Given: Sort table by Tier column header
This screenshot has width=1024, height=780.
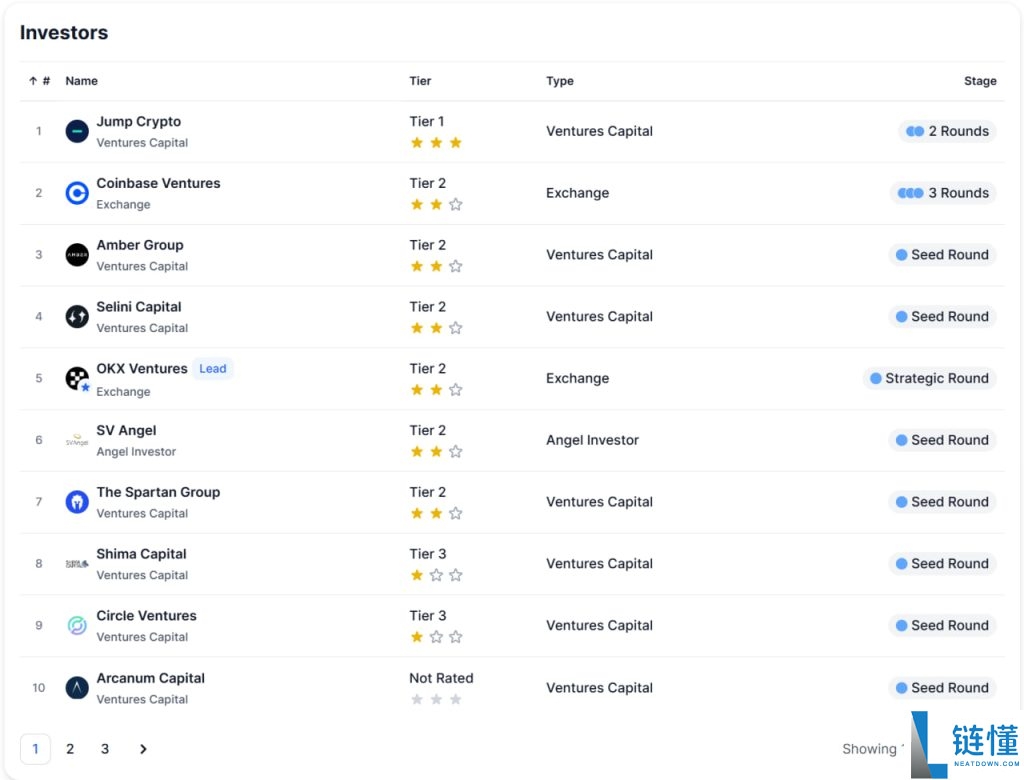Looking at the screenshot, I should pos(420,81).
